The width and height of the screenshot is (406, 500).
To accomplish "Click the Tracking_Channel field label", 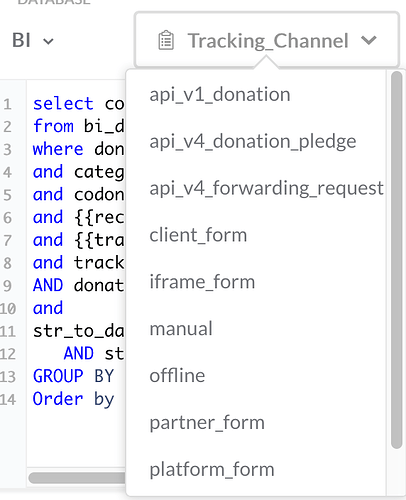I will click(268, 41).
